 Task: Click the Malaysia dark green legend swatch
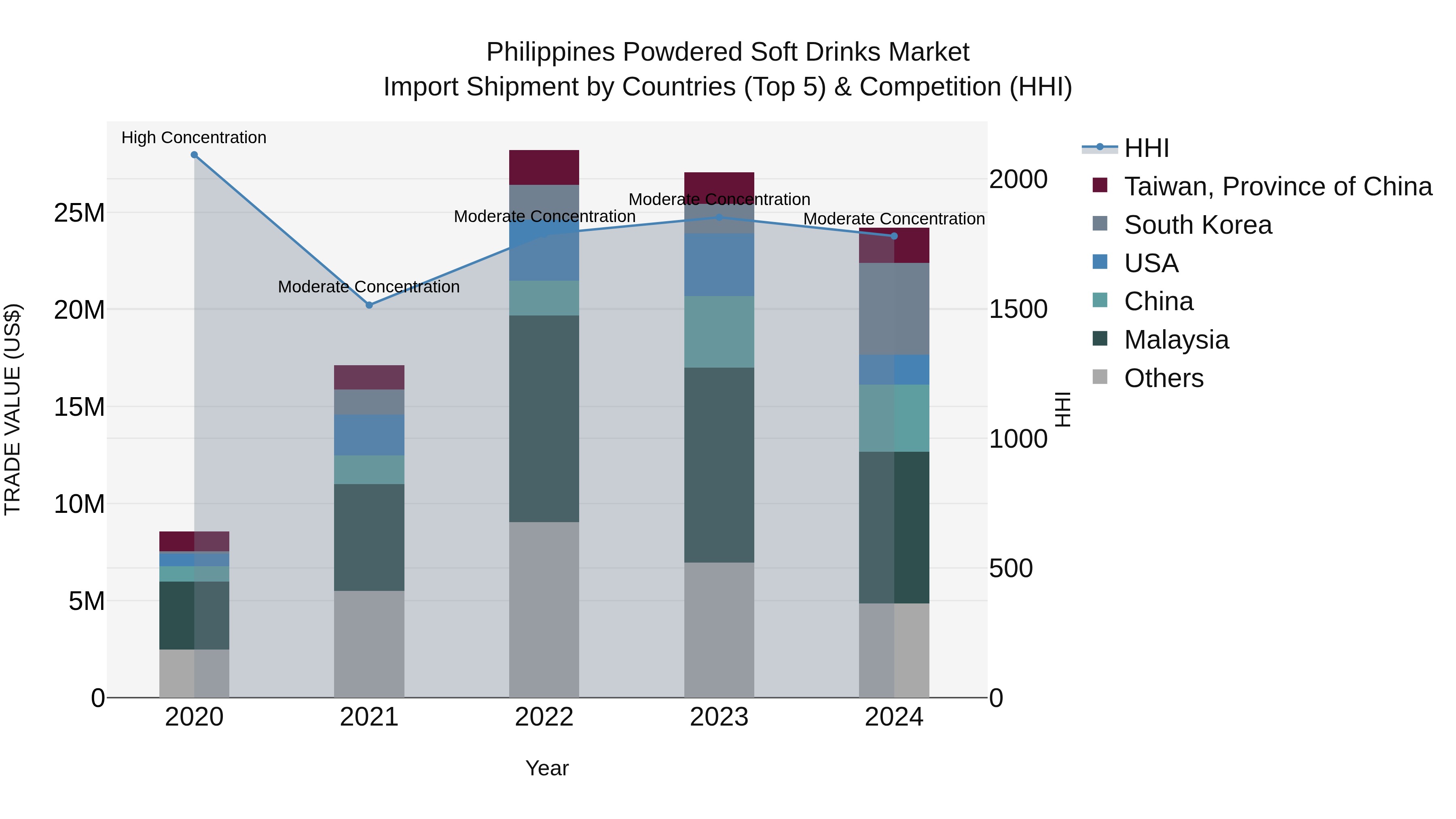pos(1100,338)
